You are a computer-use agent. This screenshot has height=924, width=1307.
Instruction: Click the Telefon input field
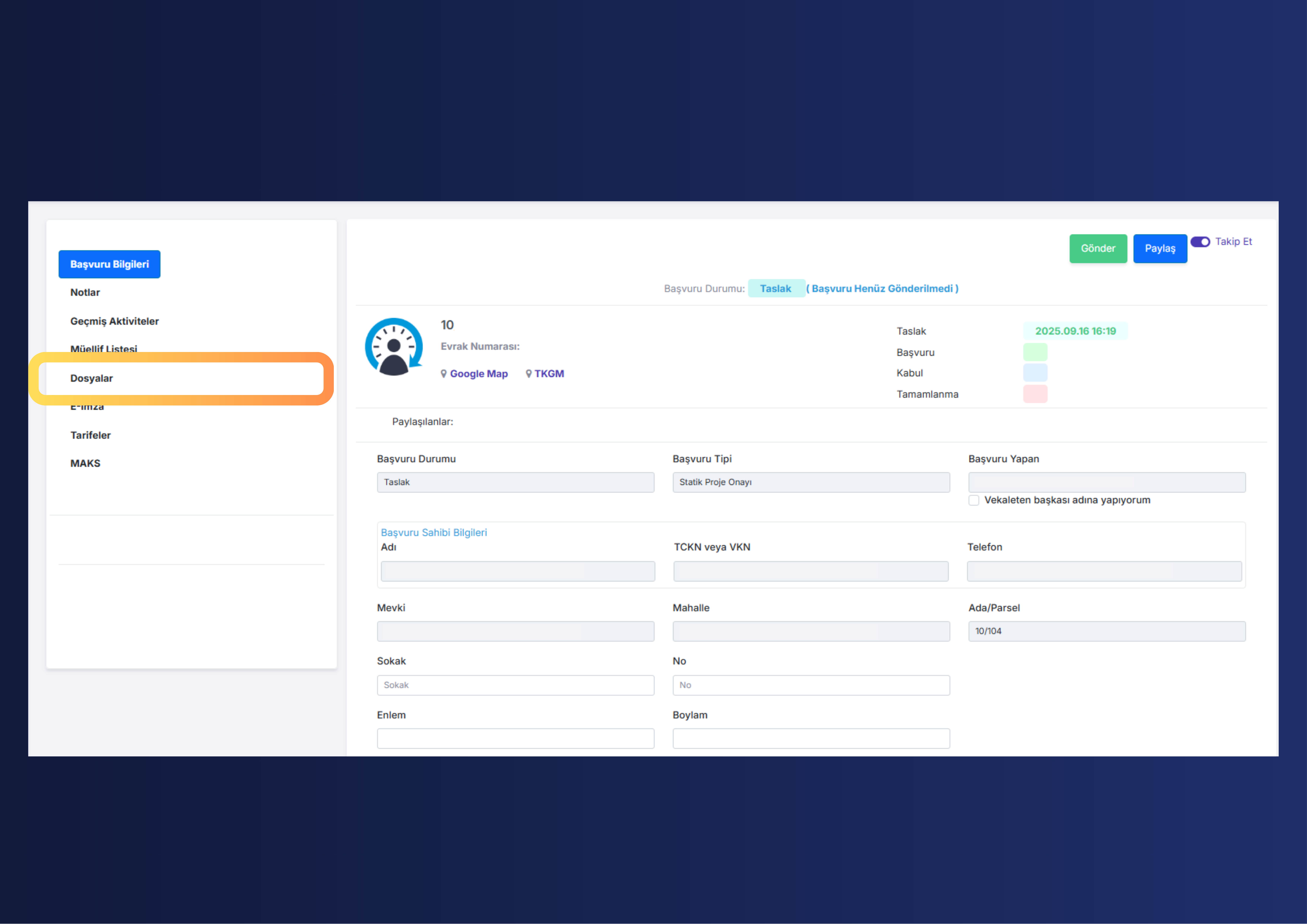click(1104, 572)
